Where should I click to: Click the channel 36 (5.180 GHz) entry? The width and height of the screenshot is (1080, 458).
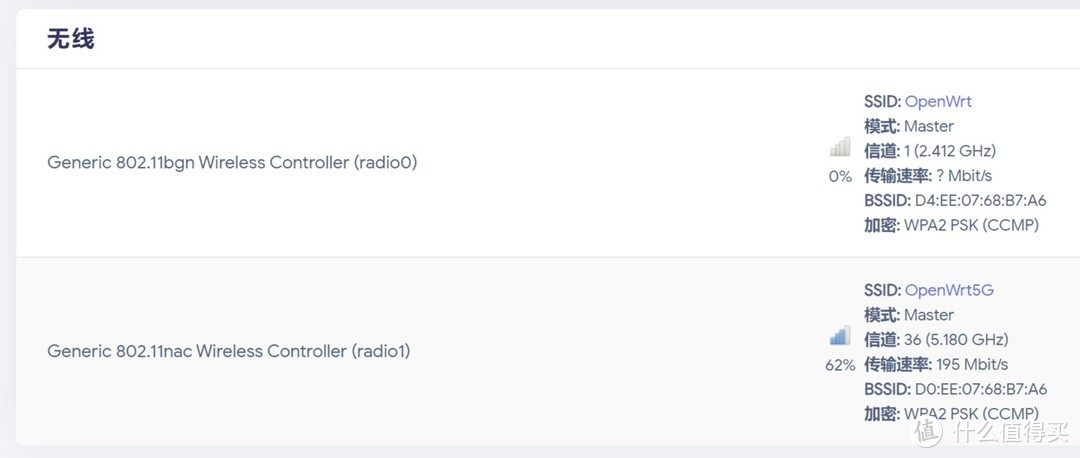pos(955,339)
